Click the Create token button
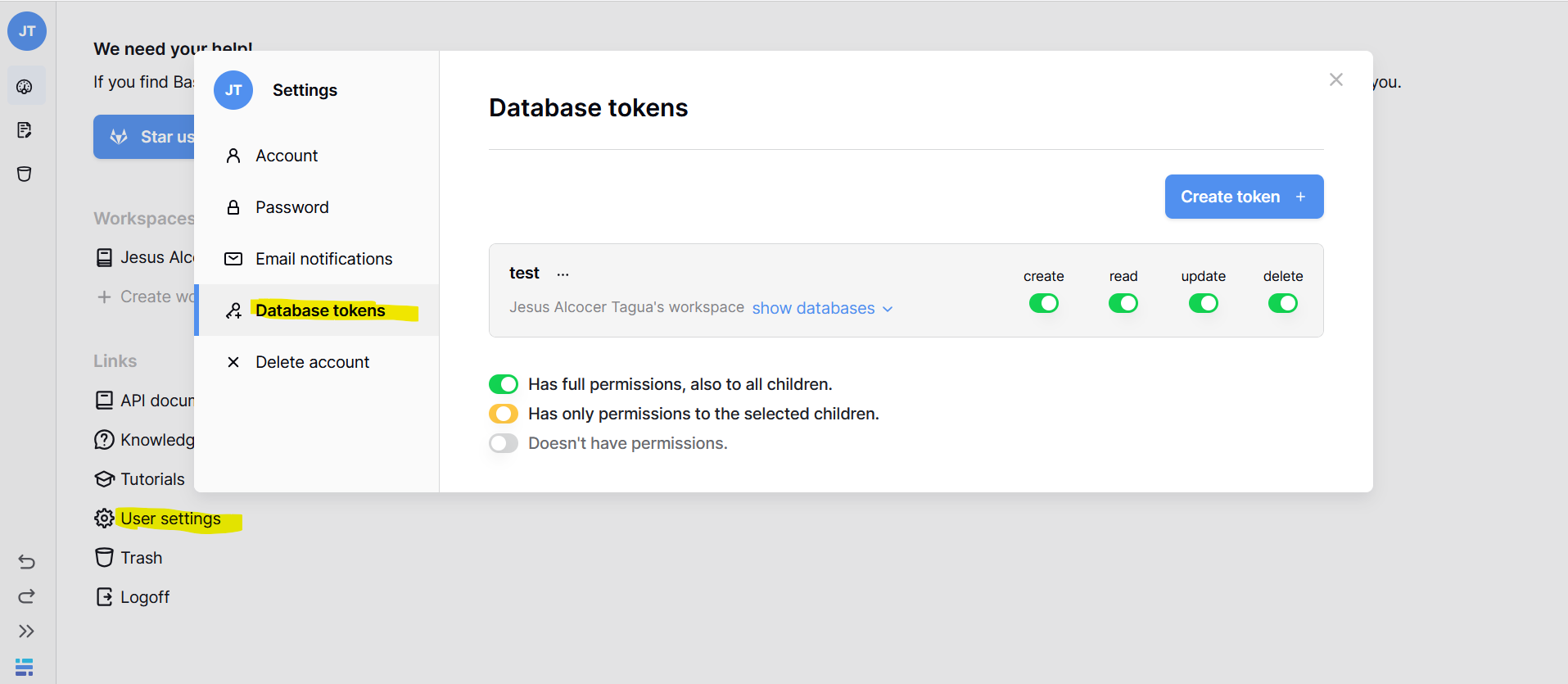 click(1243, 197)
